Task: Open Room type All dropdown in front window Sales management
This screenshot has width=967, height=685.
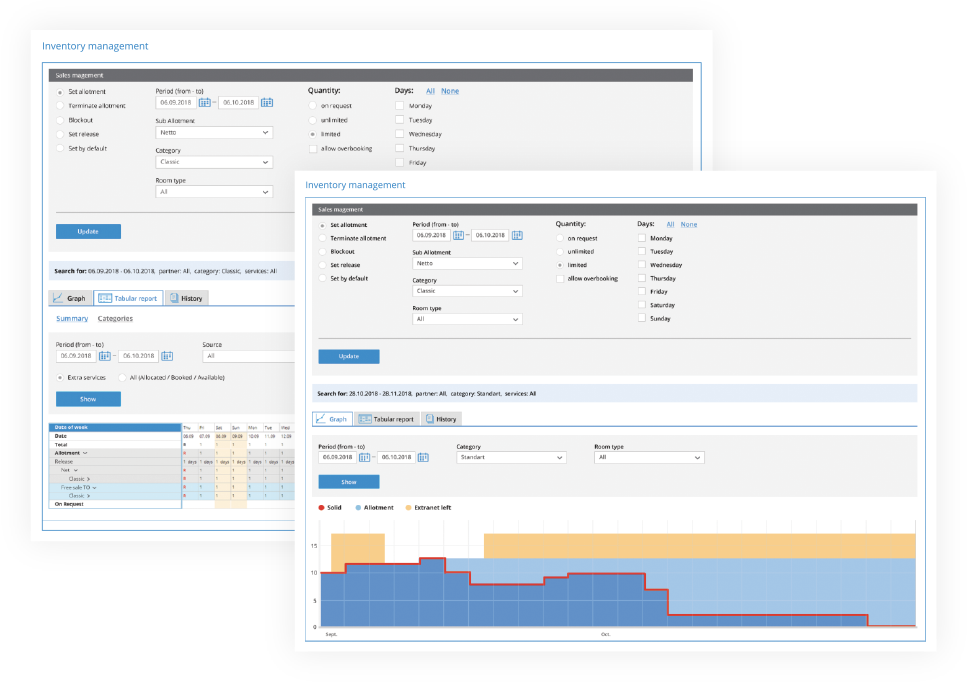Action: pyautogui.click(x=467, y=319)
